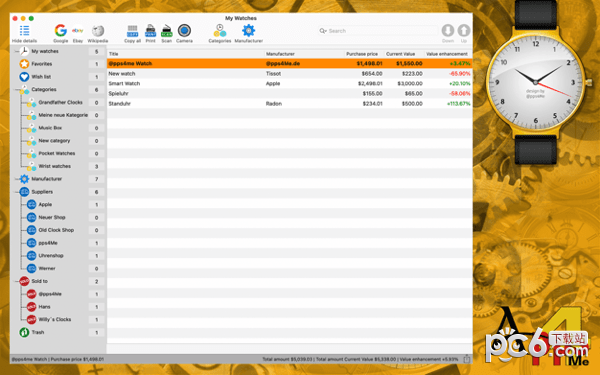
Task: Collapse the Sold to tree node
Action: tap(16, 281)
